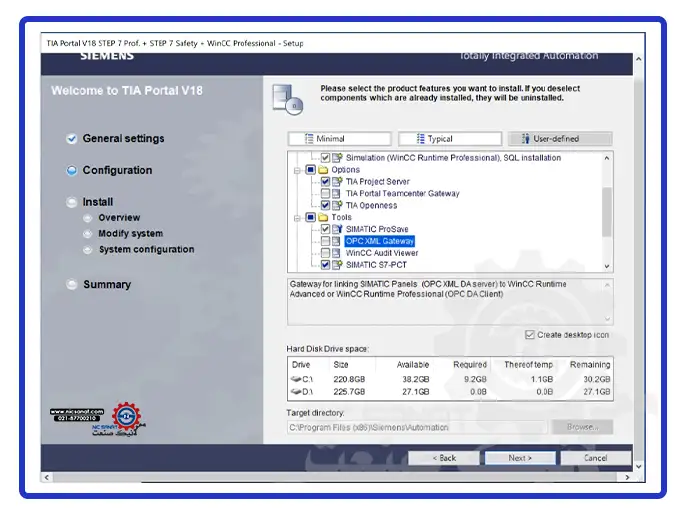Click the C:\ Required value 9.2GB
This screenshot has width=686, height=516.
tap(475, 379)
